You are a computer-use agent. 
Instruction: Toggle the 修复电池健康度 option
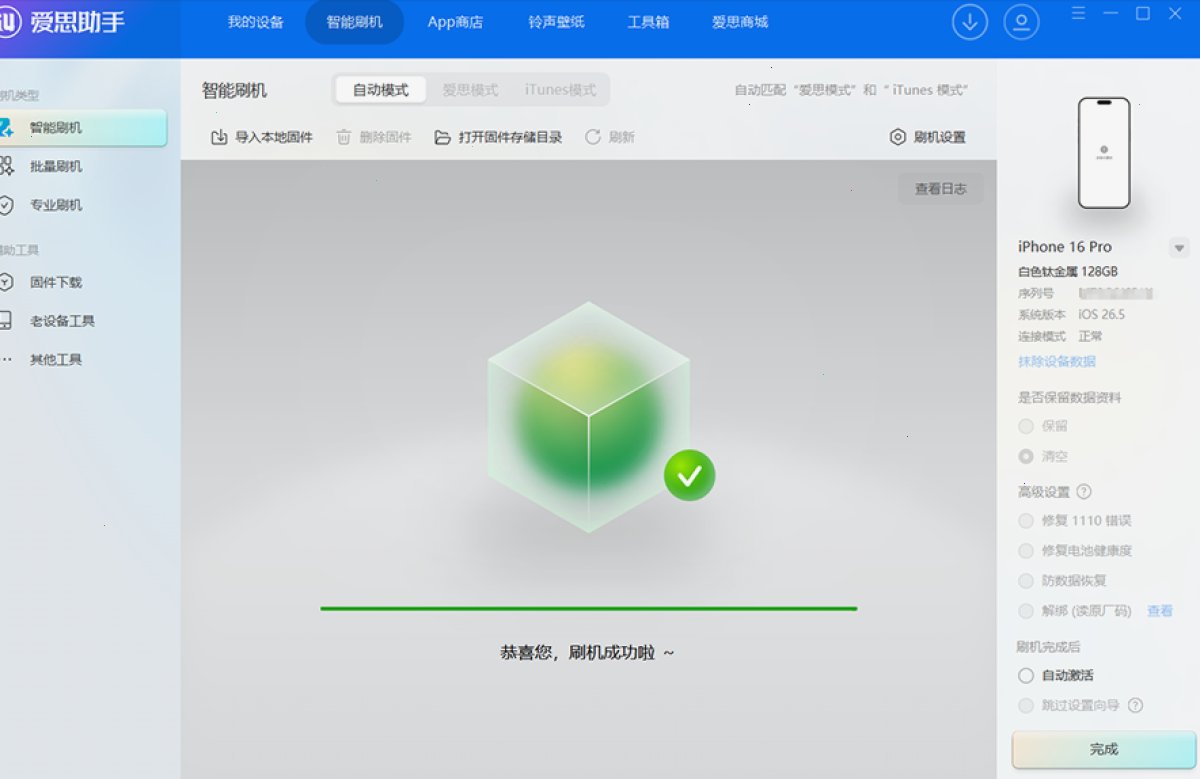[1025, 550]
